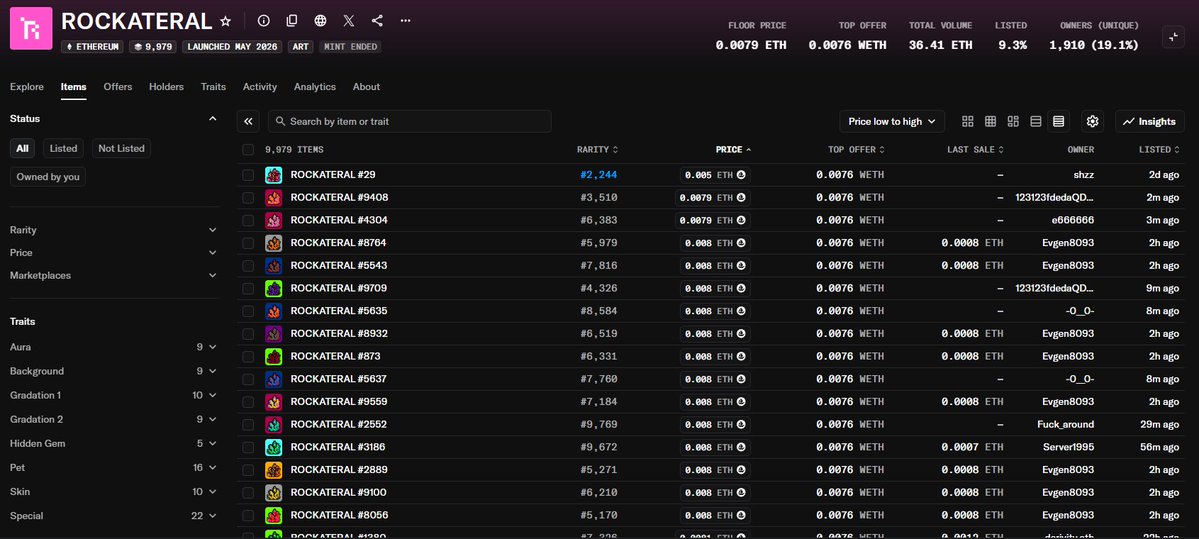Open ROCKATERAL #4304 thumbnail image
The height and width of the screenshot is (539, 1199).
coord(274,220)
